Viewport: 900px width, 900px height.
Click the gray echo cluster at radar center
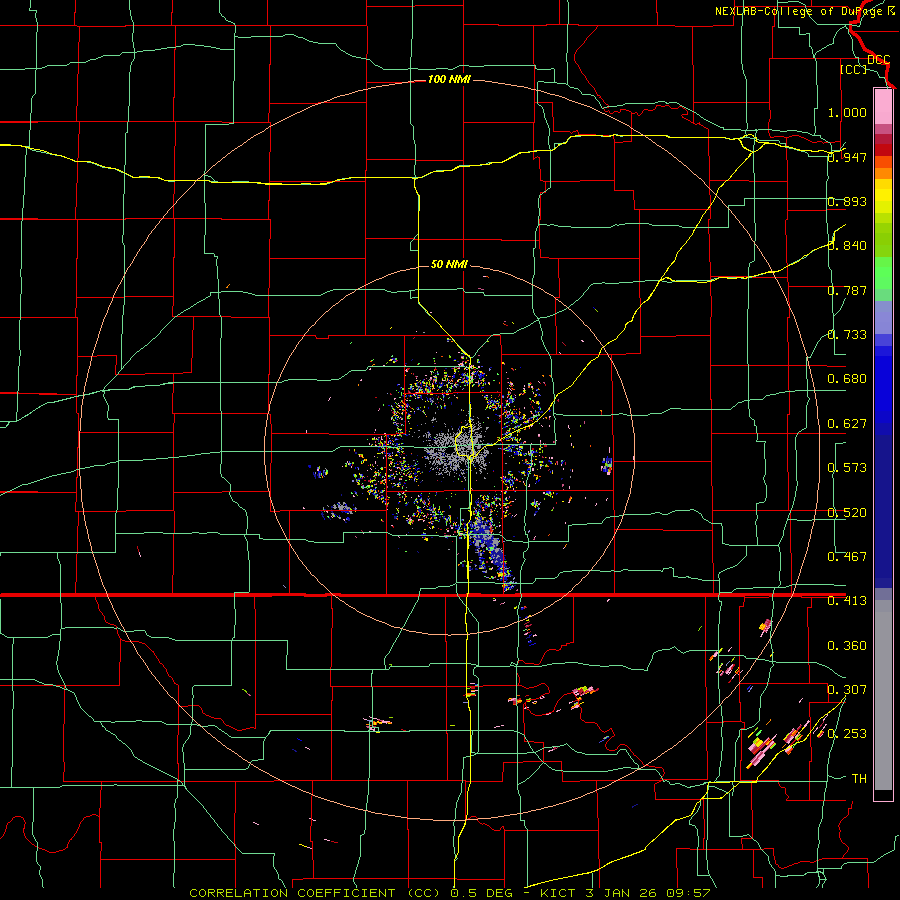click(x=457, y=449)
